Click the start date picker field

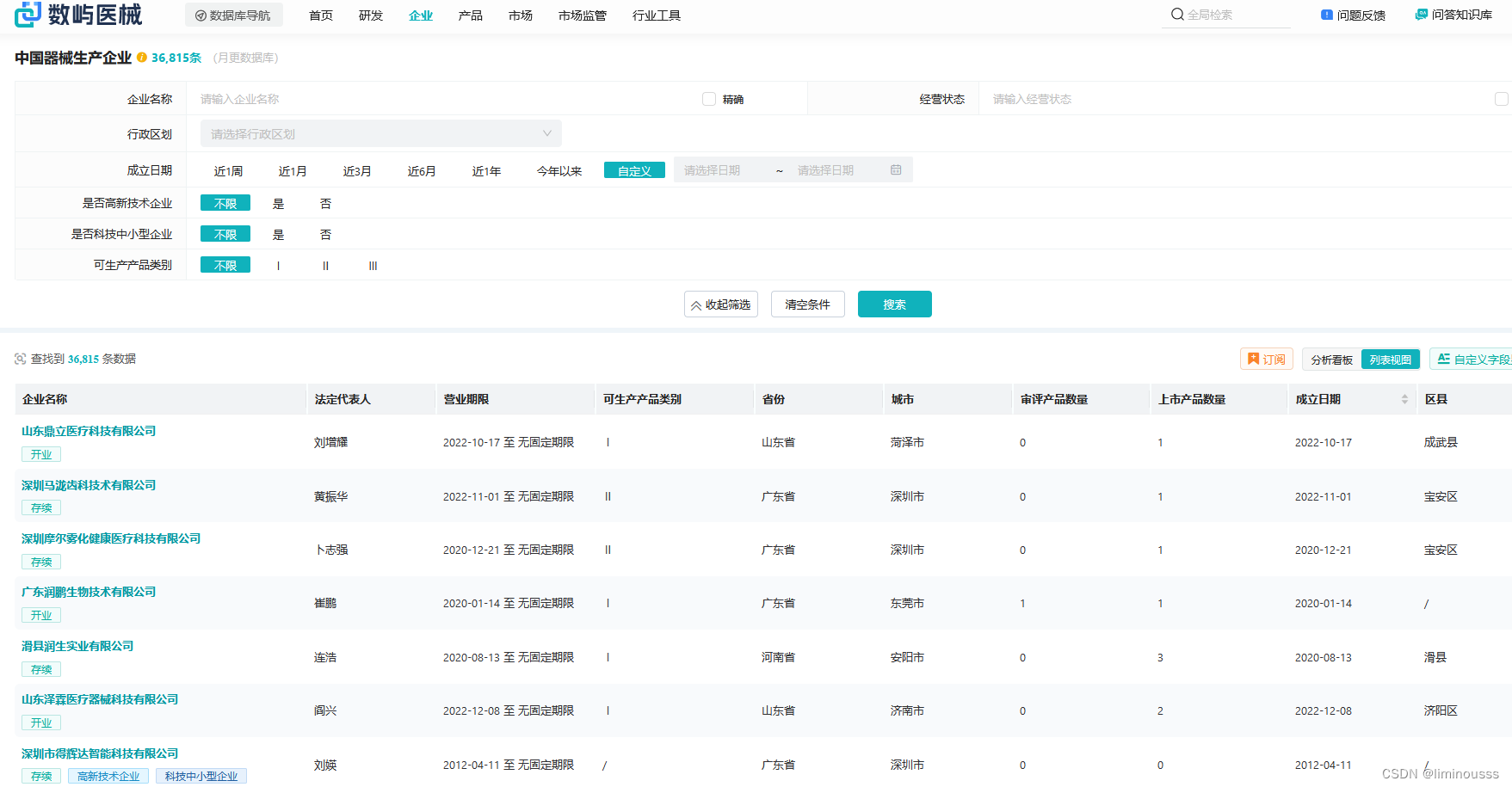720,170
